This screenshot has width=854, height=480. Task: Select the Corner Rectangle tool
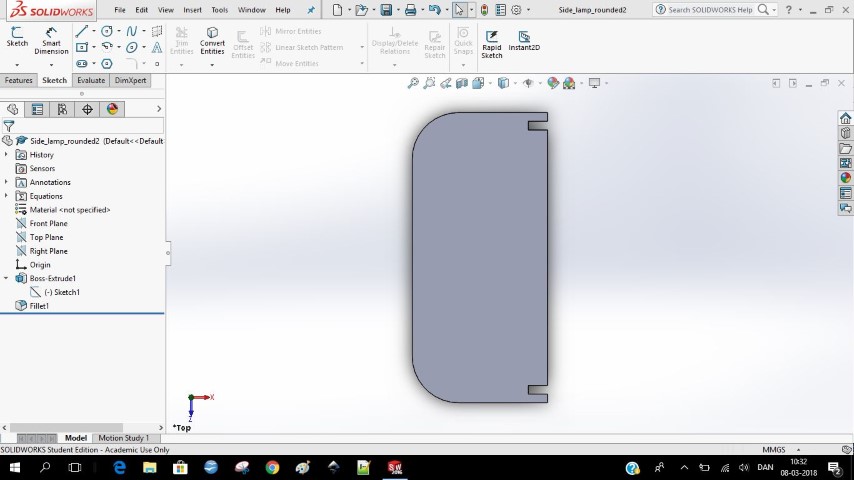82,47
